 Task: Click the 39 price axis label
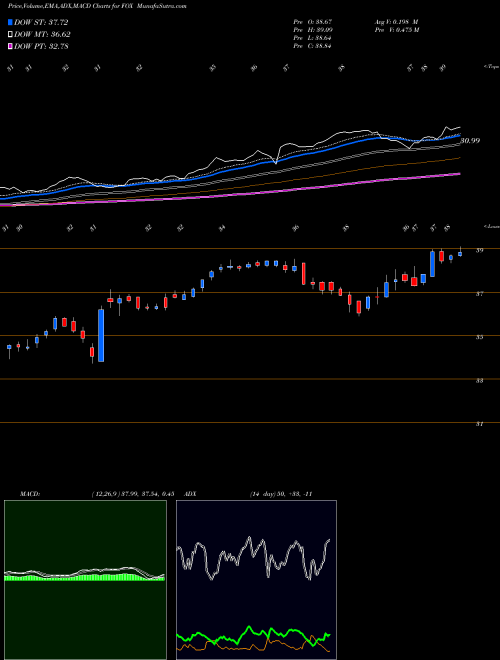pos(479,250)
